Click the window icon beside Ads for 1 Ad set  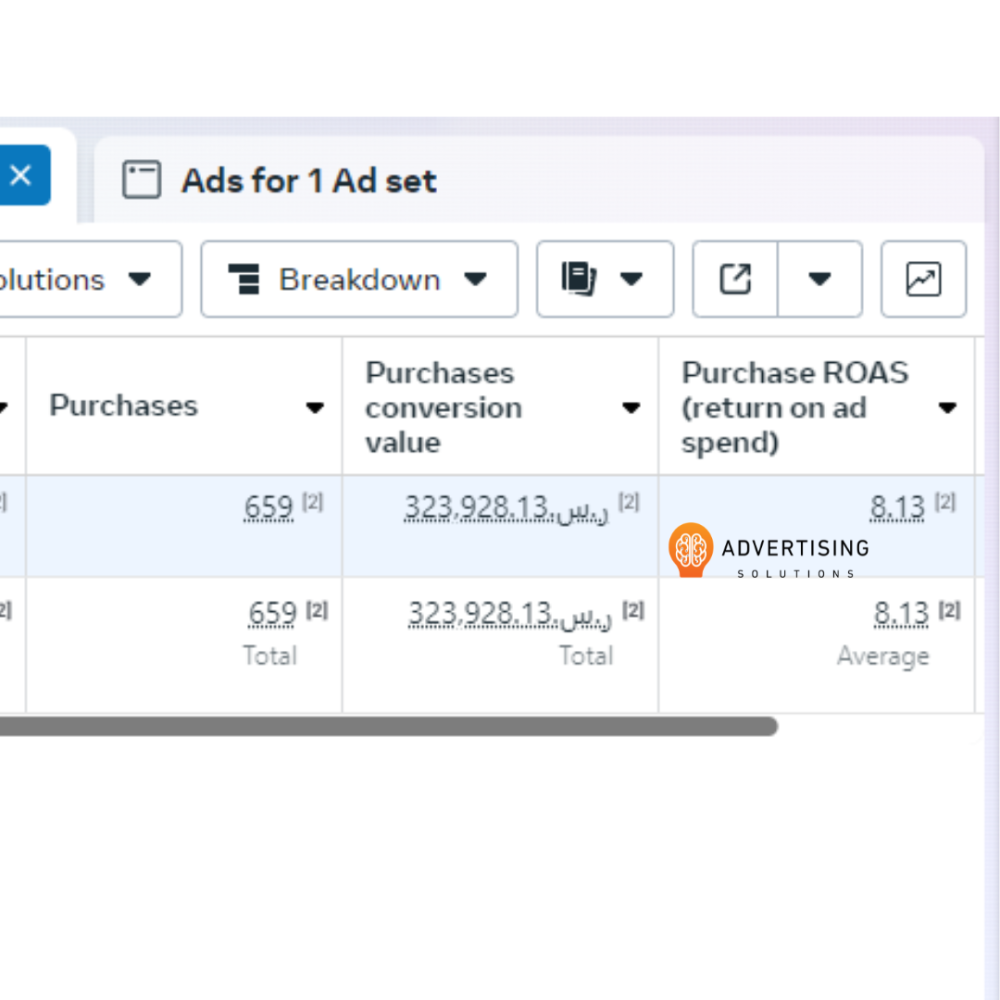141,181
